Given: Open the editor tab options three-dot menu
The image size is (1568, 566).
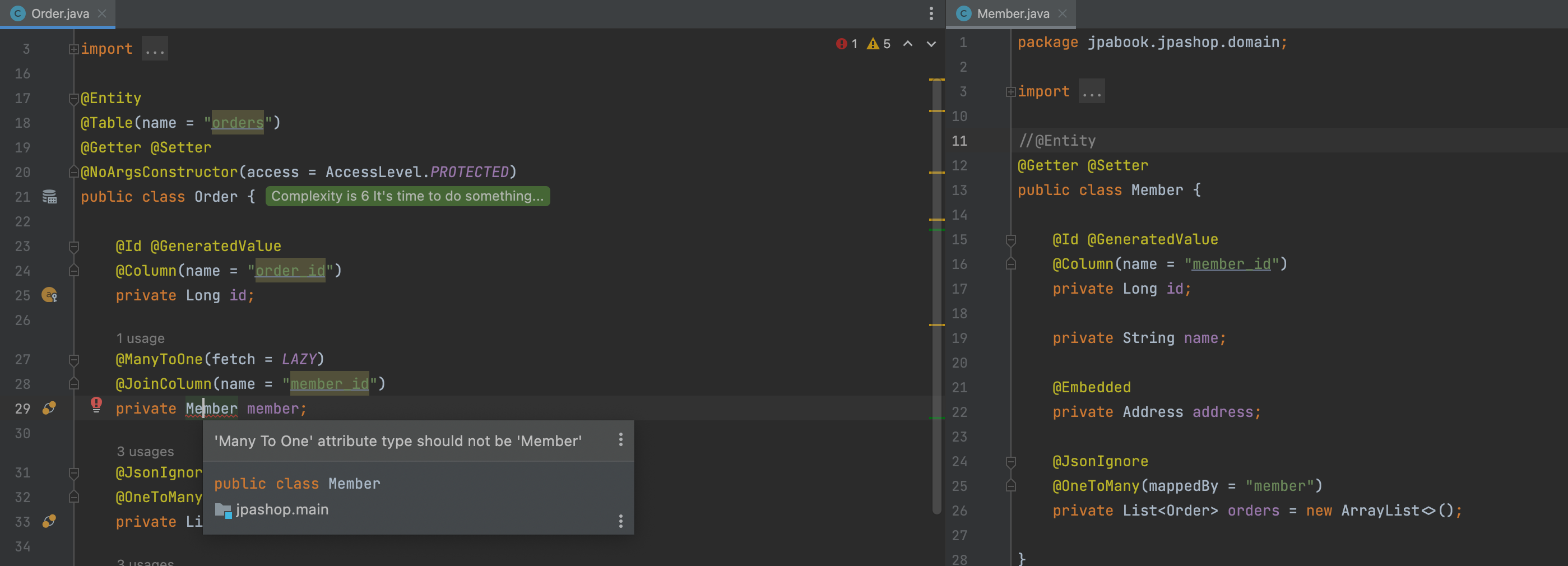Looking at the screenshot, I should point(931,13).
